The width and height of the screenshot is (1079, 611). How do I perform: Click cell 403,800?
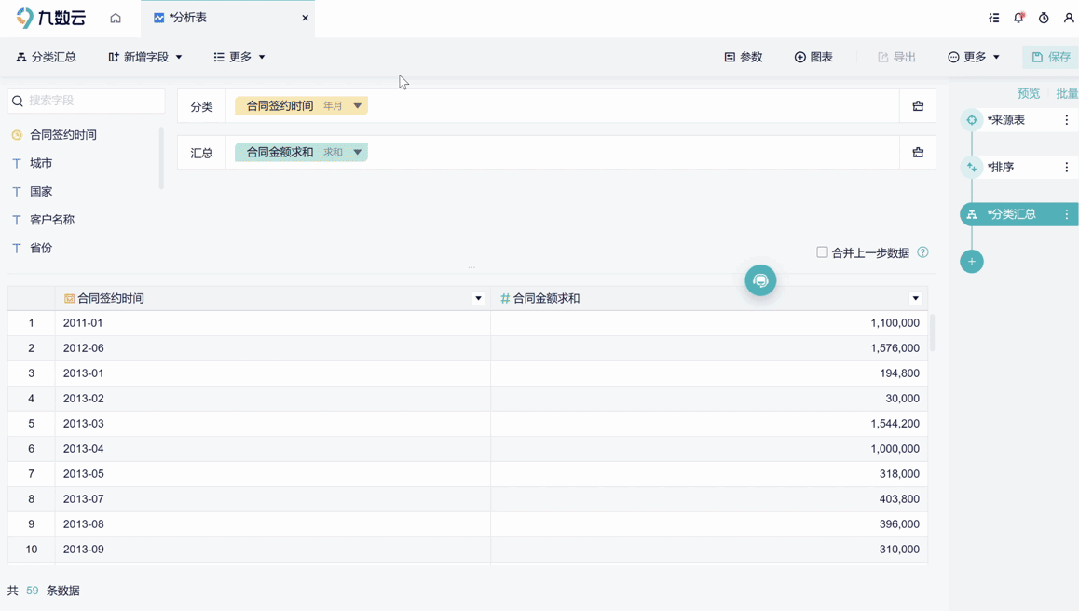[709, 499]
